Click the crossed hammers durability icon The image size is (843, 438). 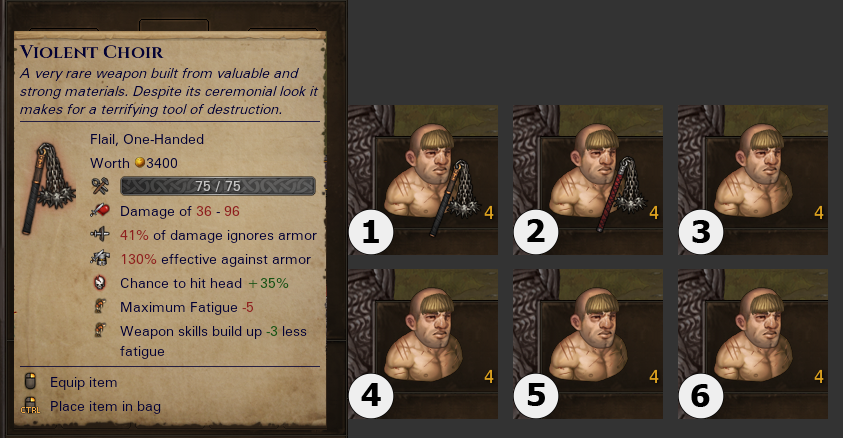pos(100,186)
